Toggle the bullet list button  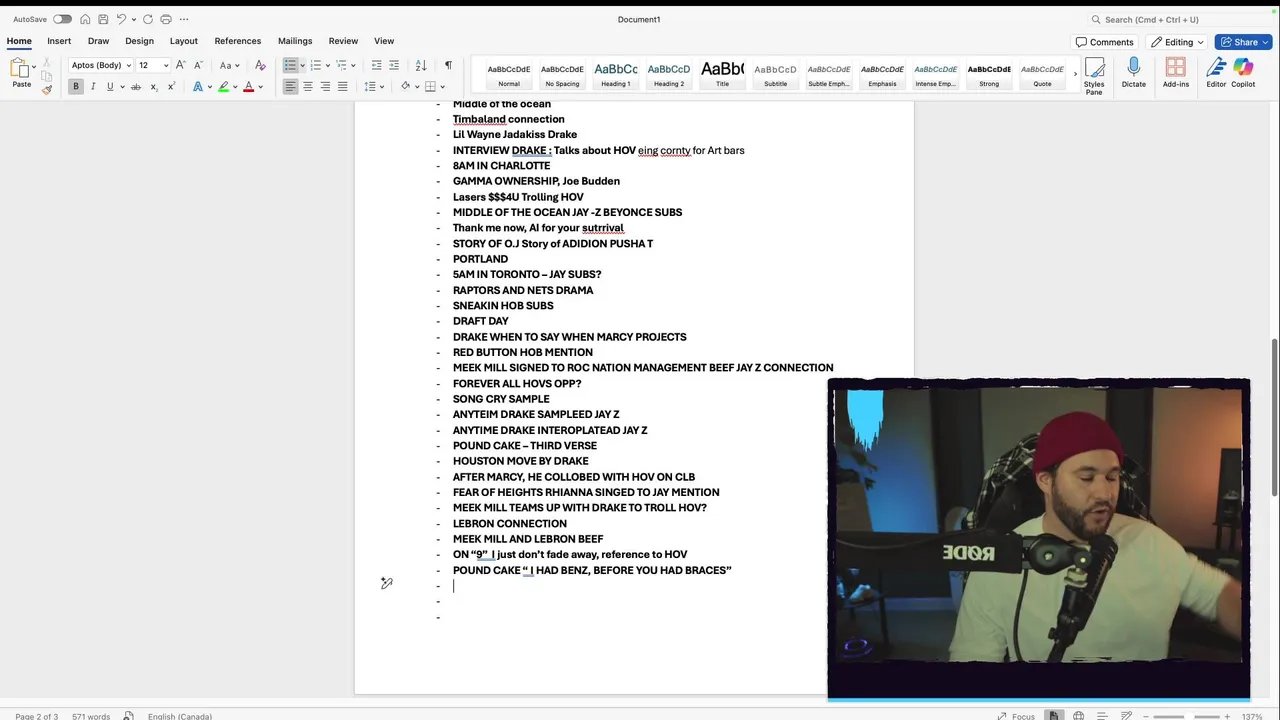(x=290, y=65)
